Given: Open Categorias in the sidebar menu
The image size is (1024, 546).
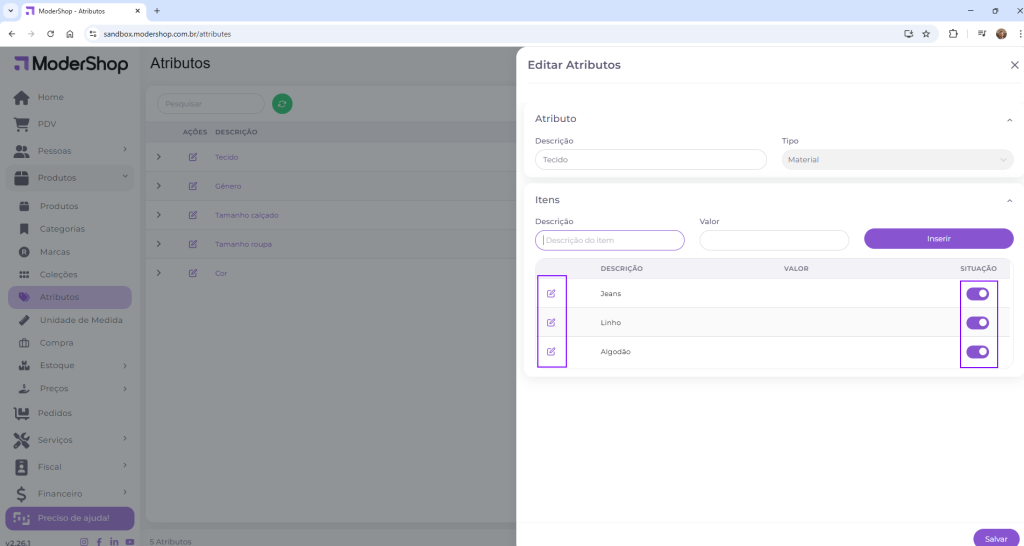Looking at the screenshot, I should click(62, 229).
